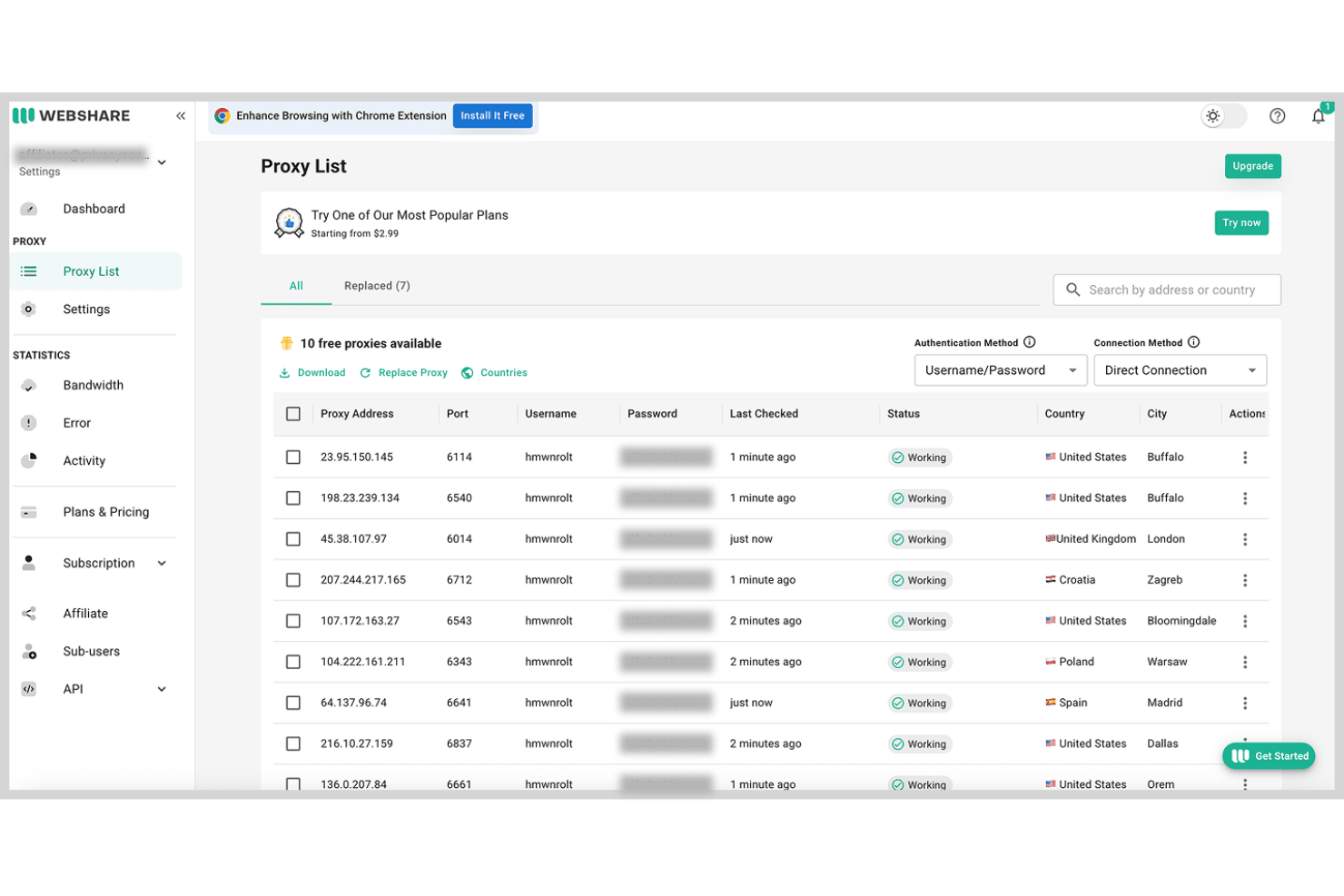Select Proxy List in the sidebar

click(x=95, y=271)
